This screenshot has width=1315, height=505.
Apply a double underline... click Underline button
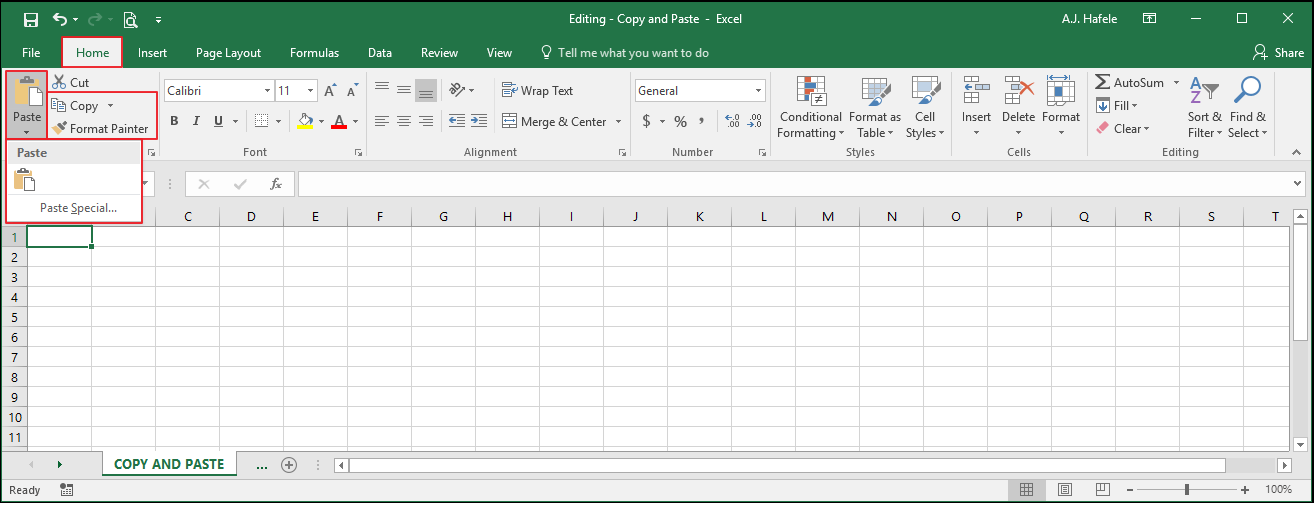click(218, 122)
